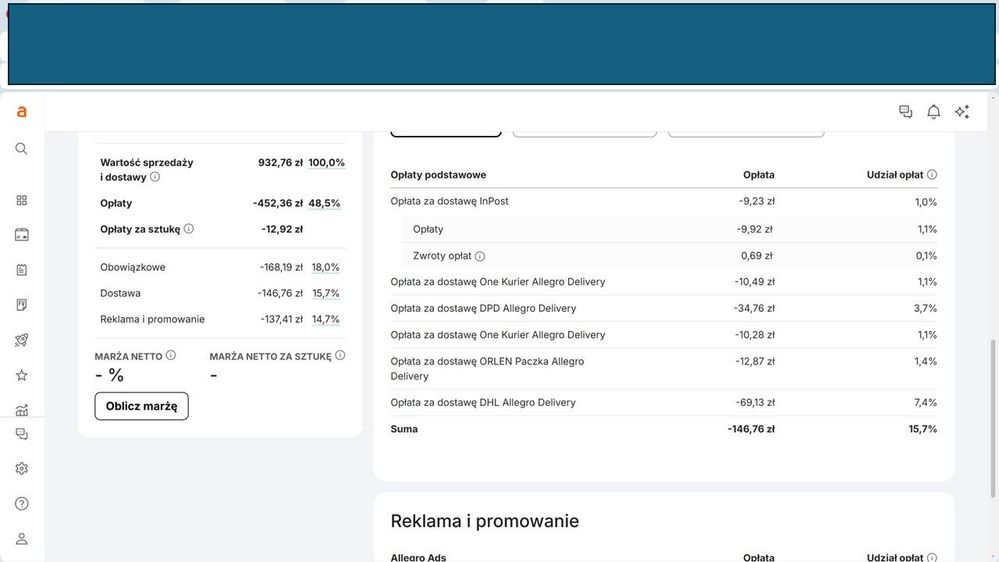999x562 pixels.
Task: Click the page vertical scrollbar
Action: pos(993,419)
